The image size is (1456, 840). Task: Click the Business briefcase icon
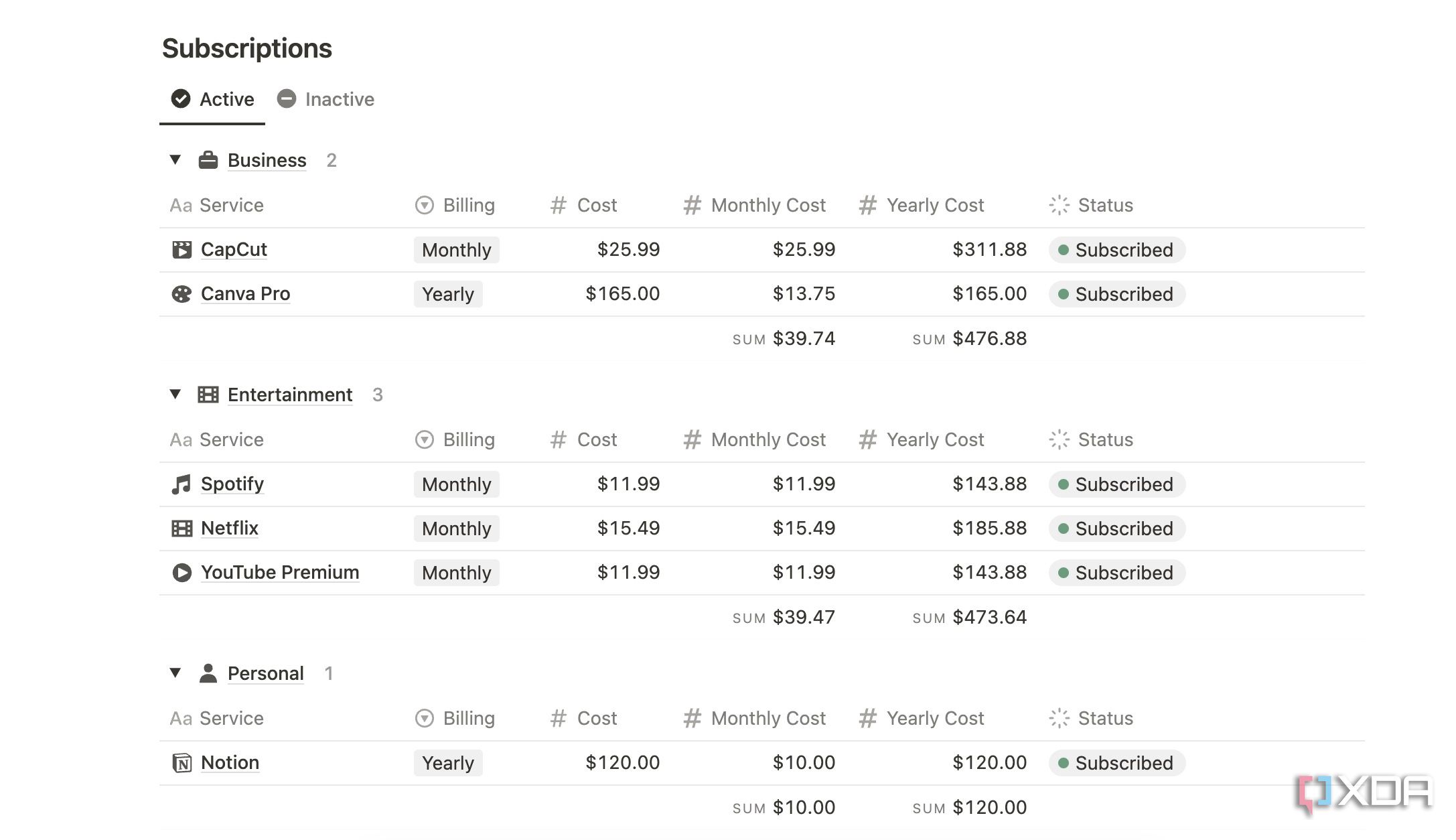(x=208, y=160)
